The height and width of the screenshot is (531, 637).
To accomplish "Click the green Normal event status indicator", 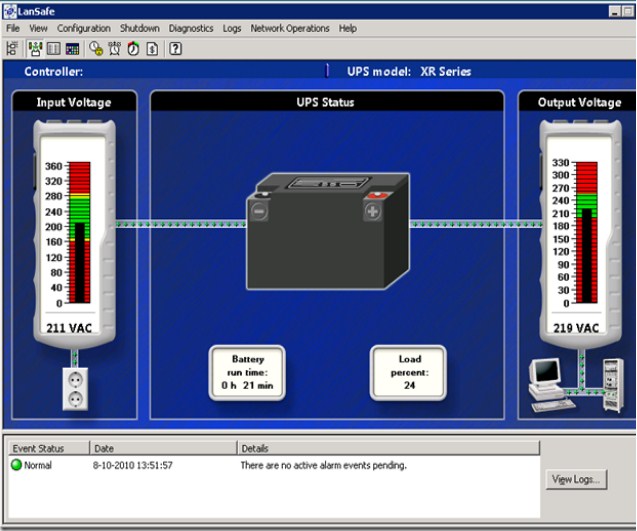I will (x=17, y=465).
